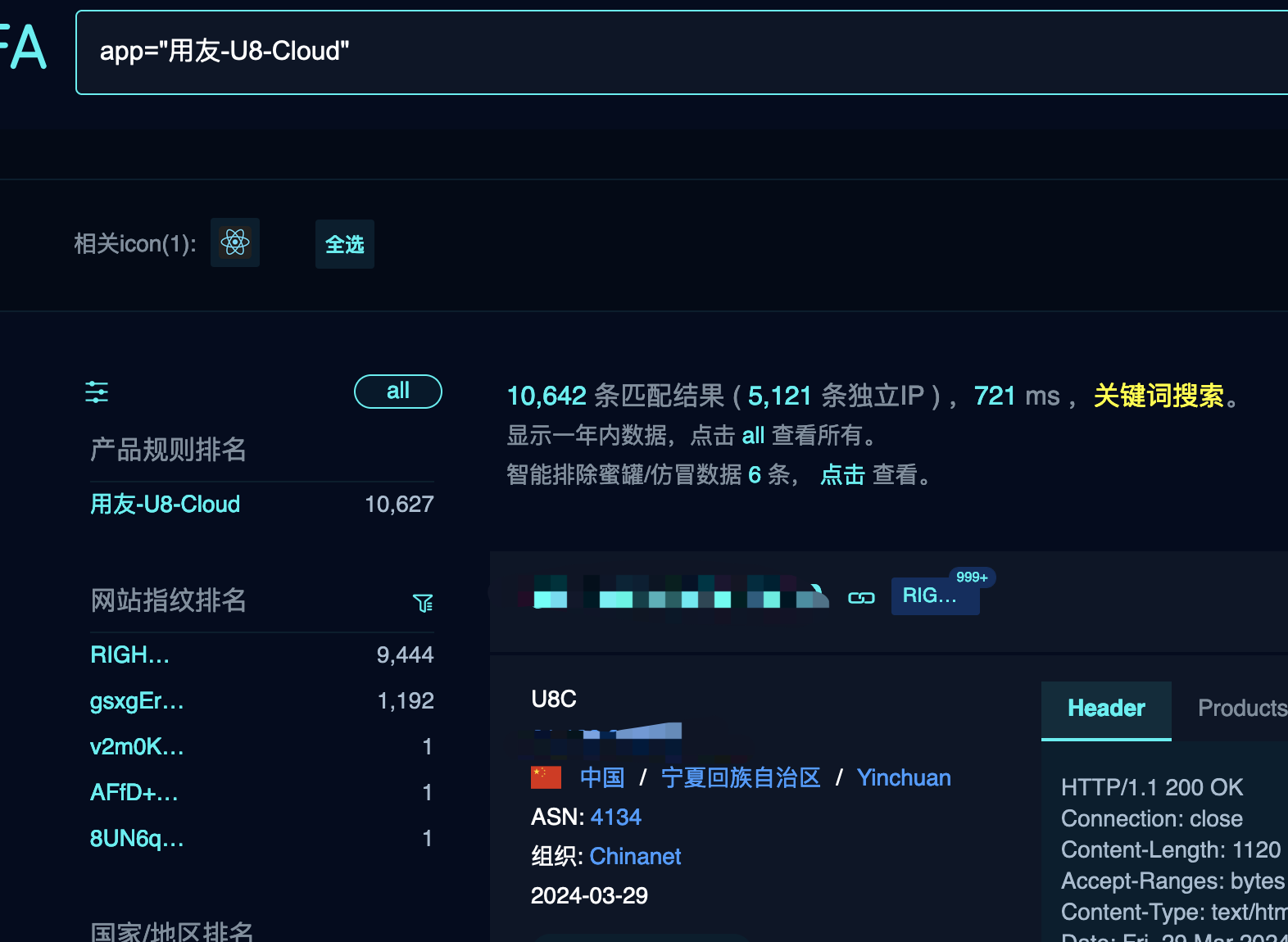Click the Chinanet organization link
Screen dimensions: 1288x942
tap(635, 856)
